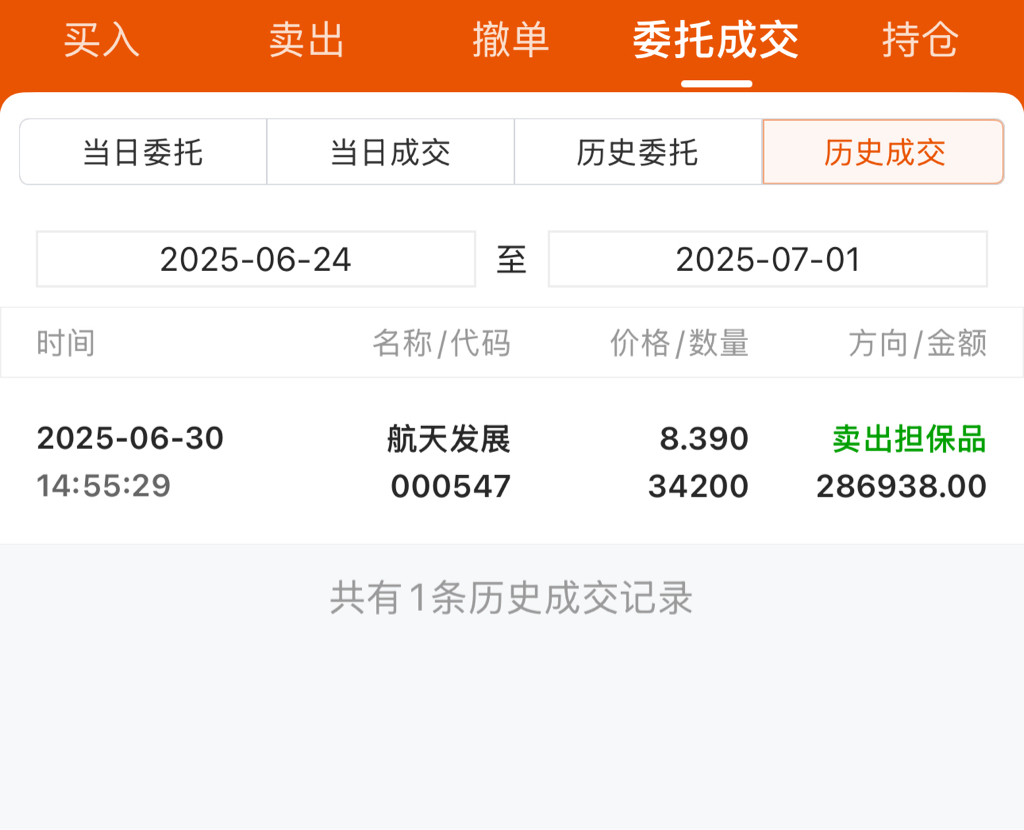The height and width of the screenshot is (830, 1024).
Task: Select stock code 000547
Action: [451, 487]
